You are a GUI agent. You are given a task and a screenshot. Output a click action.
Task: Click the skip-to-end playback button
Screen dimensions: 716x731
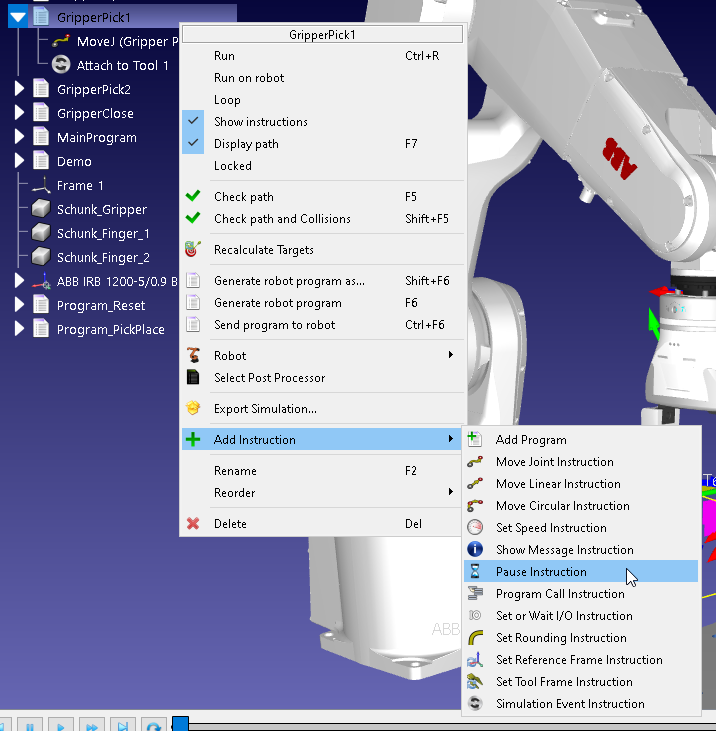coord(123,725)
